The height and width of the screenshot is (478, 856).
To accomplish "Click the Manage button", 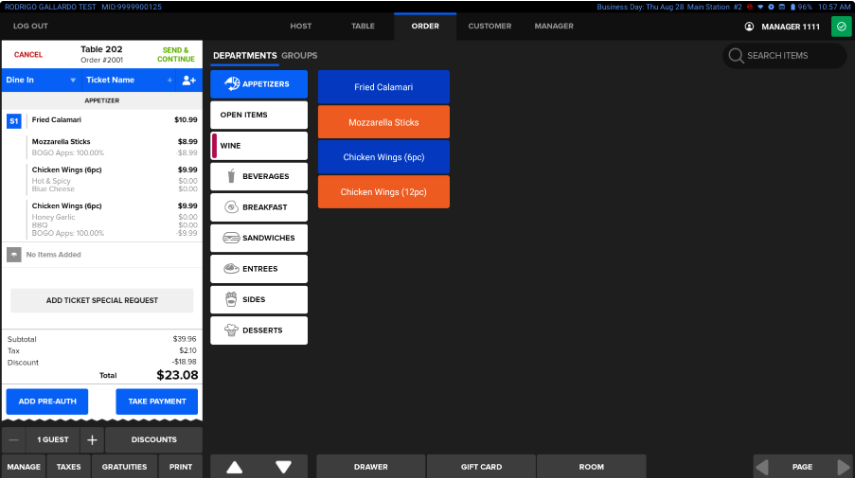I will pyautogui.click(x=23, y=467).
